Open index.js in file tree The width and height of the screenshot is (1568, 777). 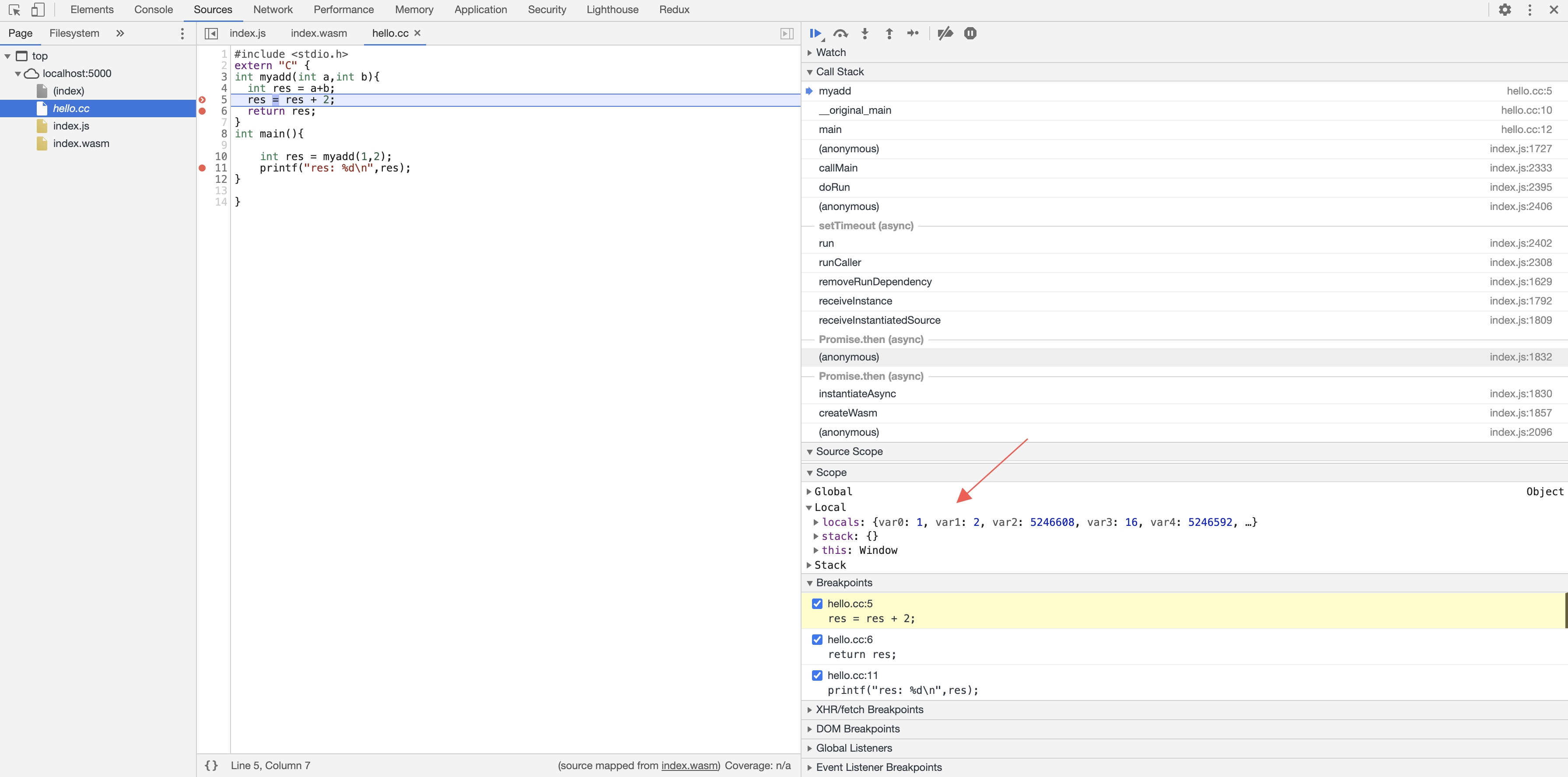[x=70, y=126]
